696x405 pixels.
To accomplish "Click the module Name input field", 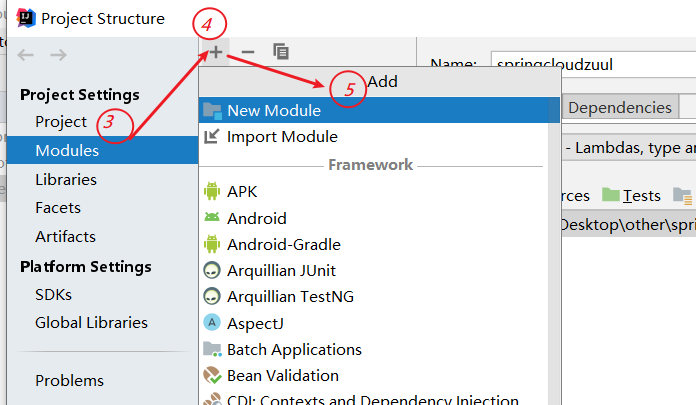I will coord(593,64).
